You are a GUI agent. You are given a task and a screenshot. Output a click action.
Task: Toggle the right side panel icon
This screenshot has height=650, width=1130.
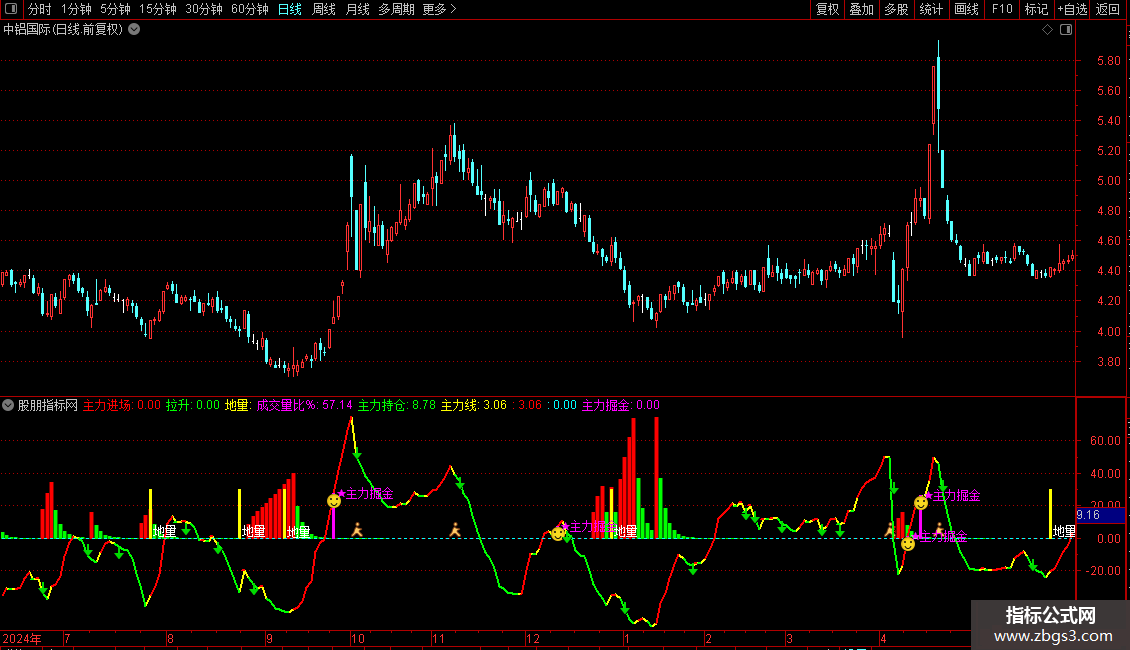tap(1067, 30)
